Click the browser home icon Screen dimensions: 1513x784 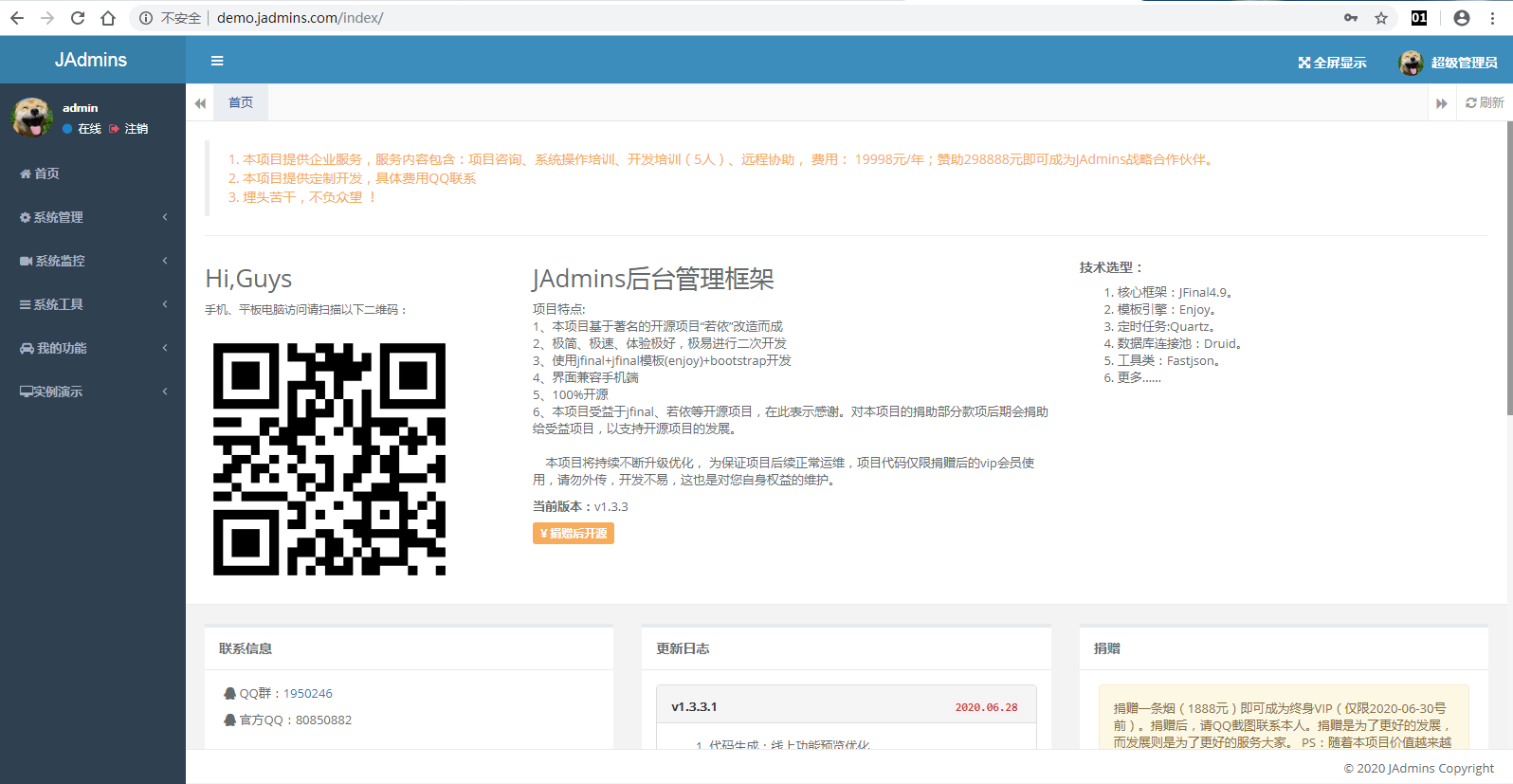point(108,18)
